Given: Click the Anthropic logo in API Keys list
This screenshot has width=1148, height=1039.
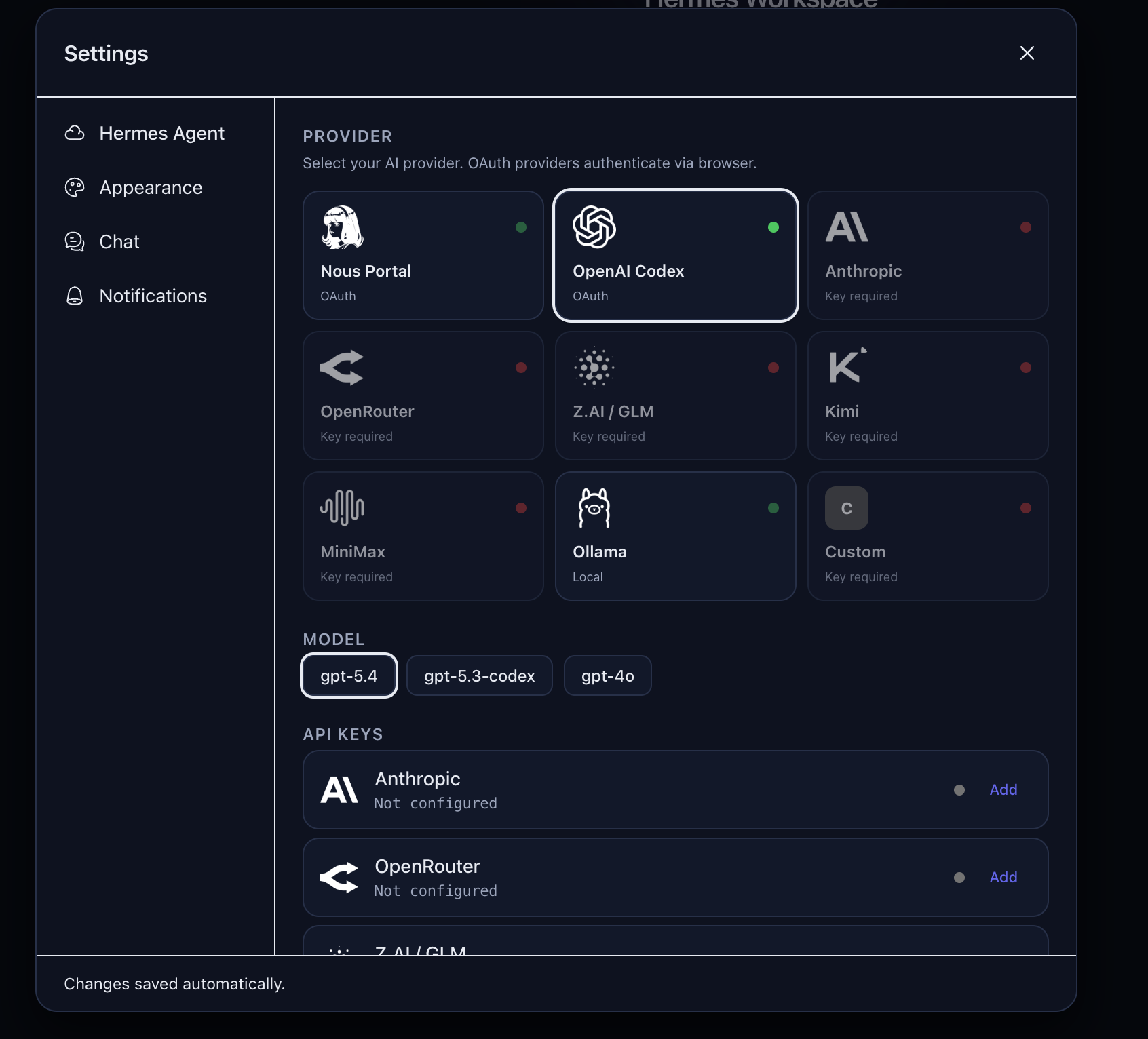Looking at the screenshot, I should coord(339,789).
